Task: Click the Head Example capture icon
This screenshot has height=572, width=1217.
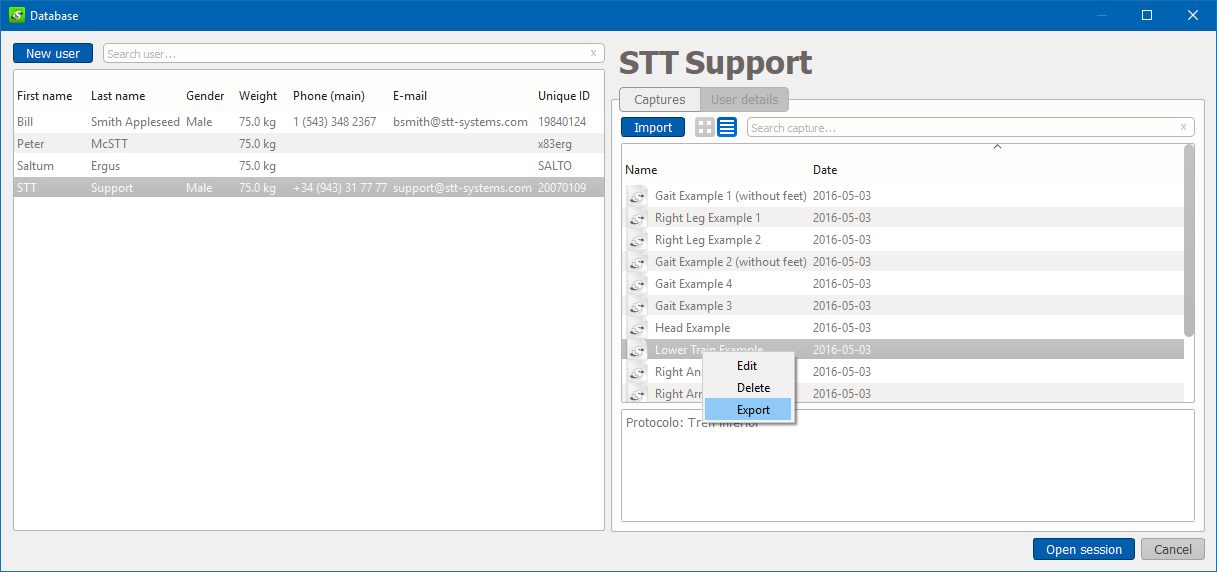Action: pos(637,328)
